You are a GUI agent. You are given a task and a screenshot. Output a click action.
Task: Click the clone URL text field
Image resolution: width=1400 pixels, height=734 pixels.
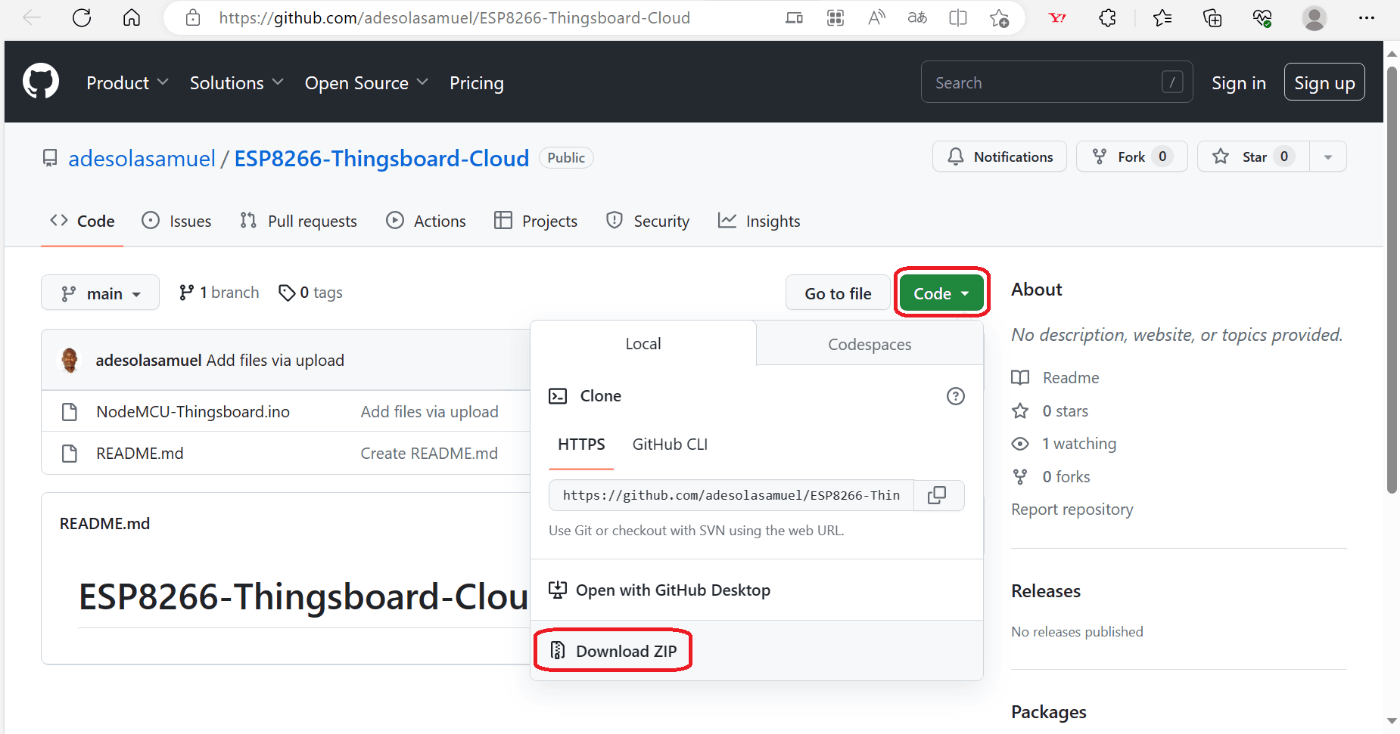pyautogui.click(x=731, y=495)
